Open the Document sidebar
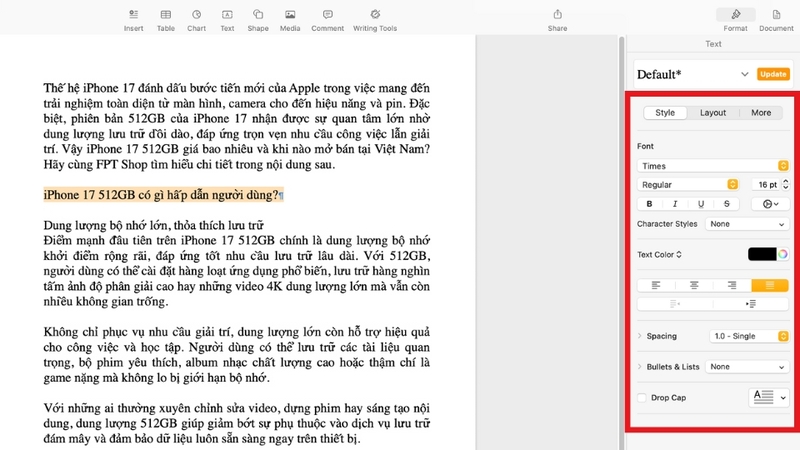The height and width of the screenshot is (450, 800). (x=776, y=20)
